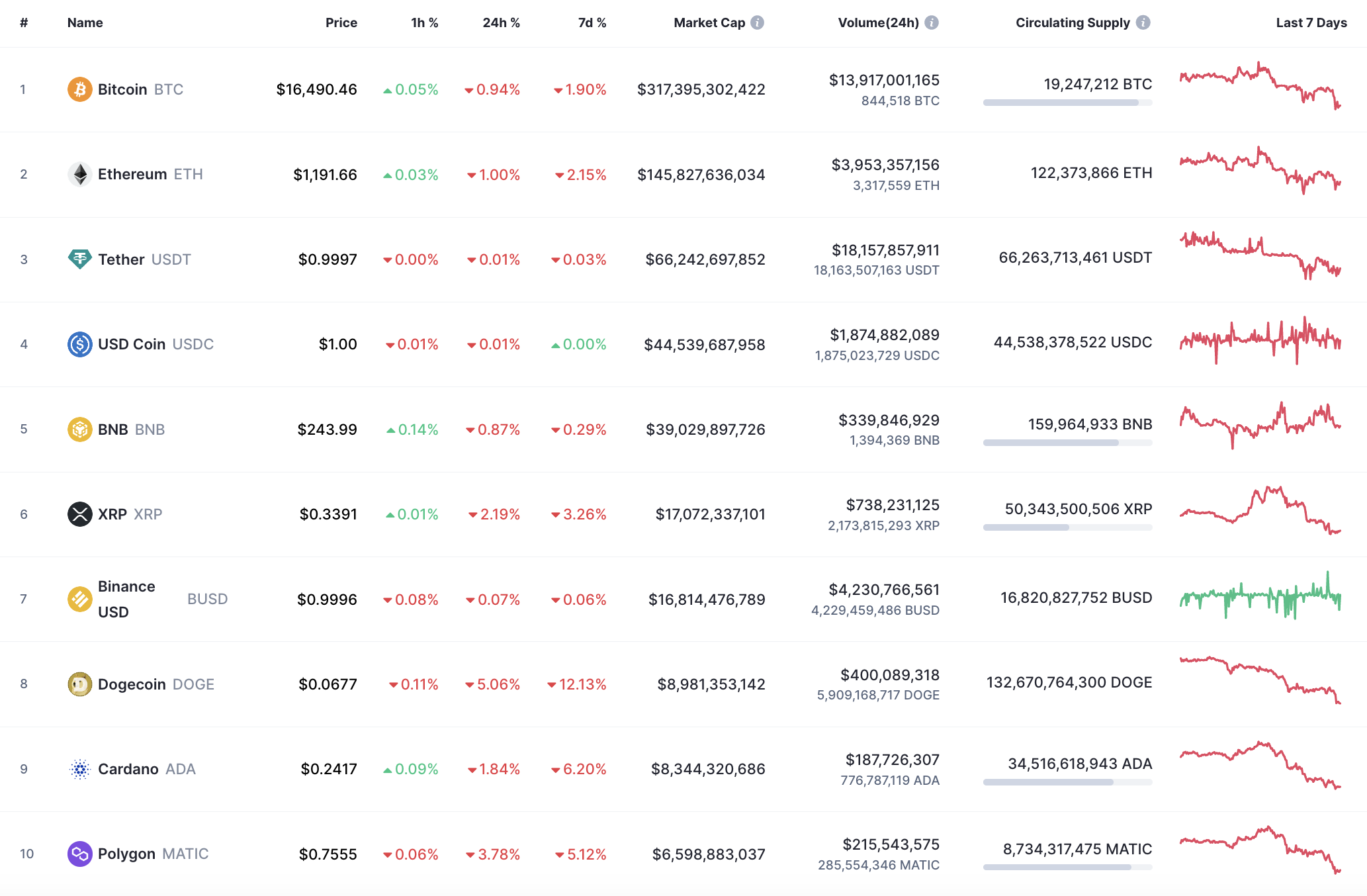Click the Dogecoin DOGE coin logo
This screenshot has width=1367, height=896.
pos(79,684)
